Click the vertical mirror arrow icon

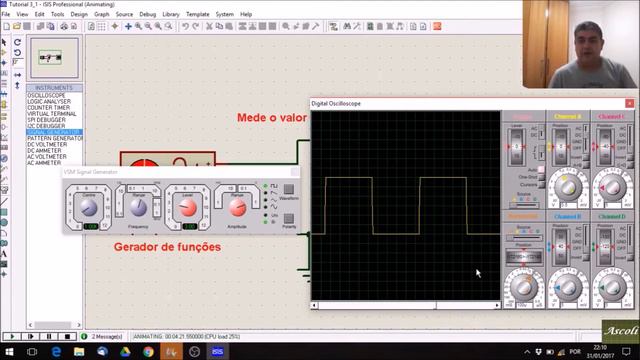pyautogui.click(x=17, y=85)
